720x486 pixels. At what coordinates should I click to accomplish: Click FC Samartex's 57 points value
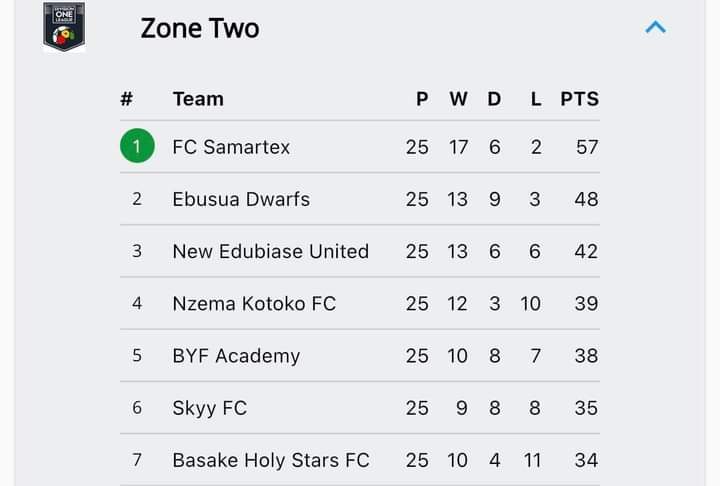pyautogui.click(x=587, y=147)
